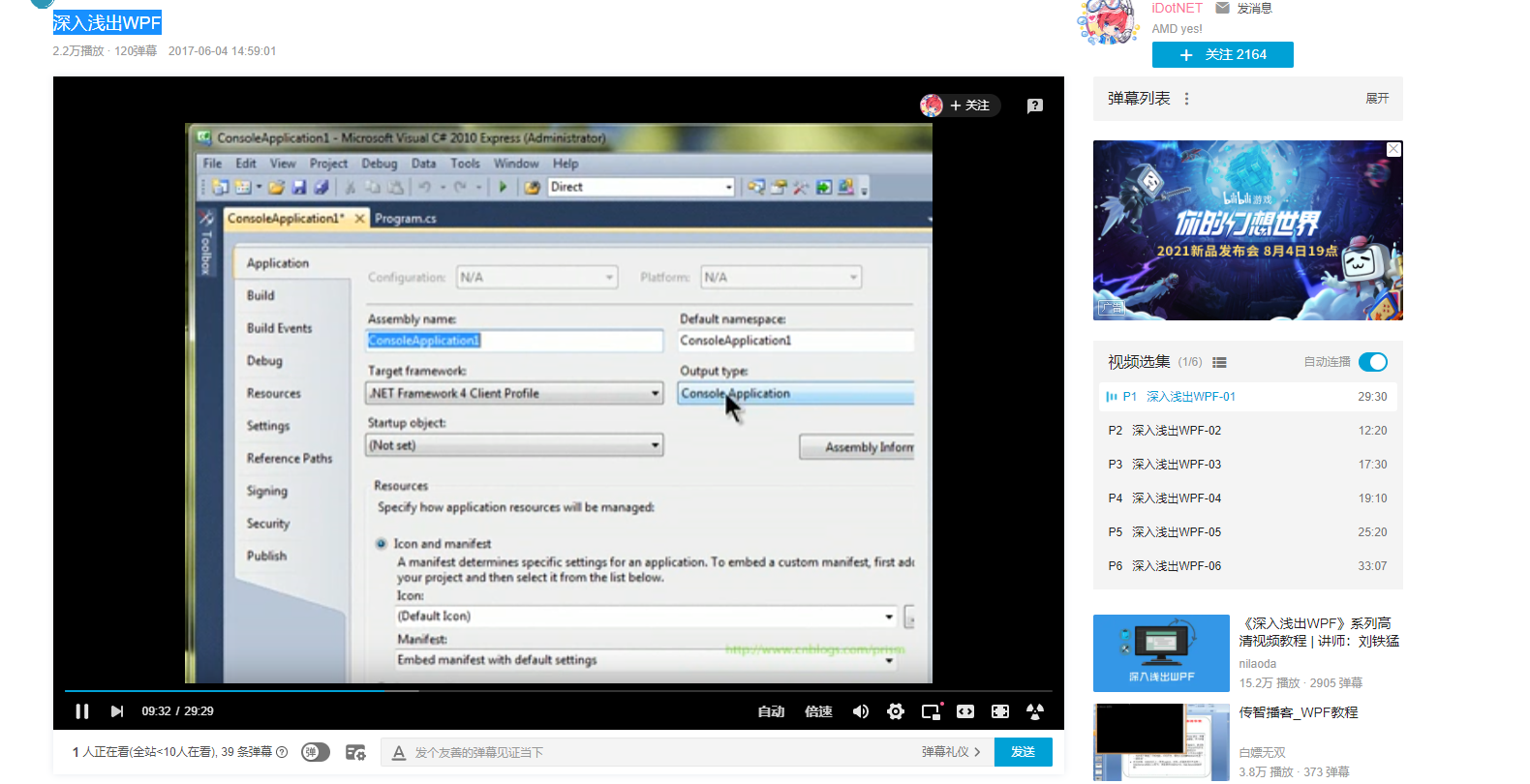Click the video progress bar
1530x784 pixels.
tap(559, 691)
